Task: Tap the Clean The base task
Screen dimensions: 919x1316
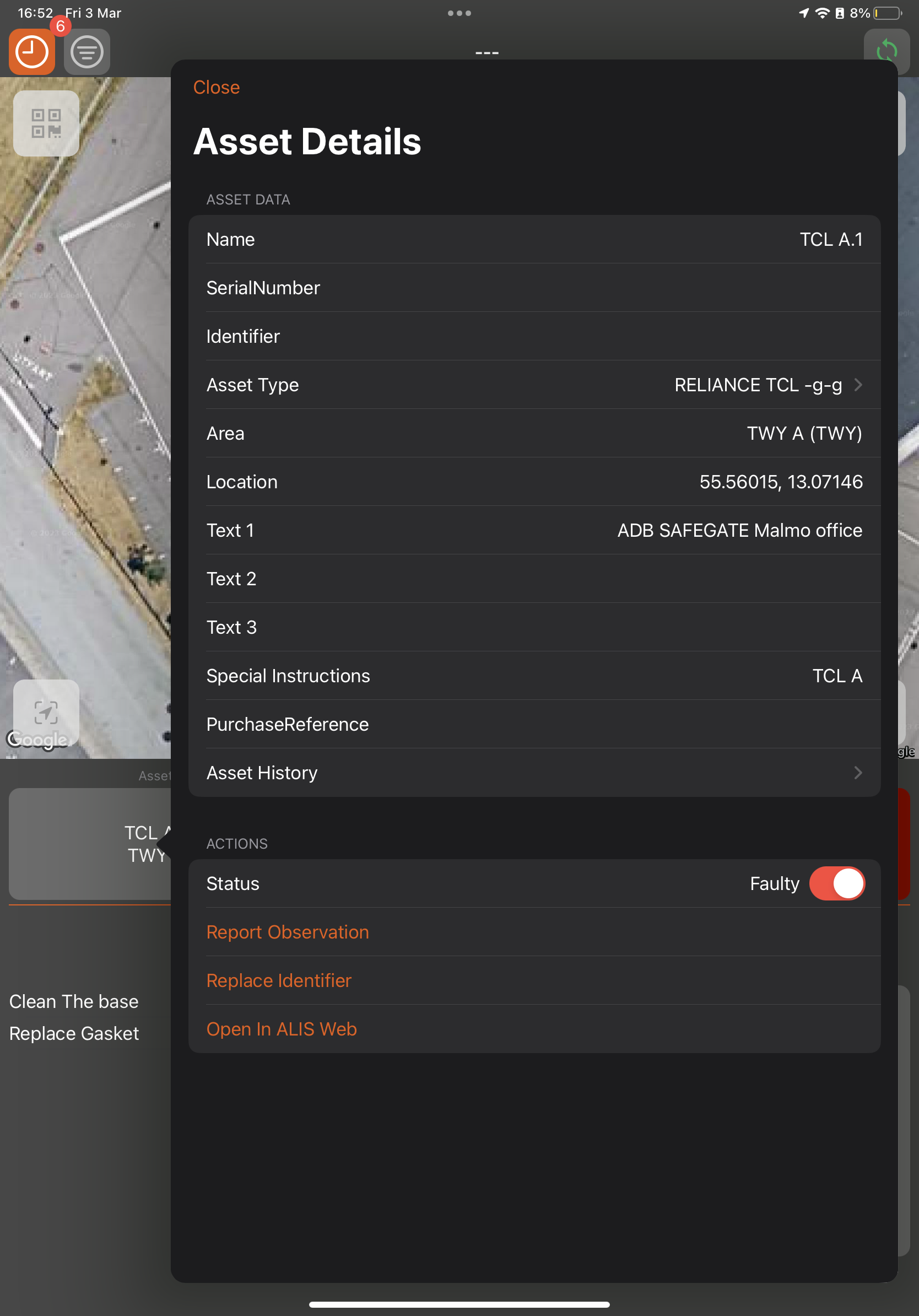Action: coord(74,1001)
